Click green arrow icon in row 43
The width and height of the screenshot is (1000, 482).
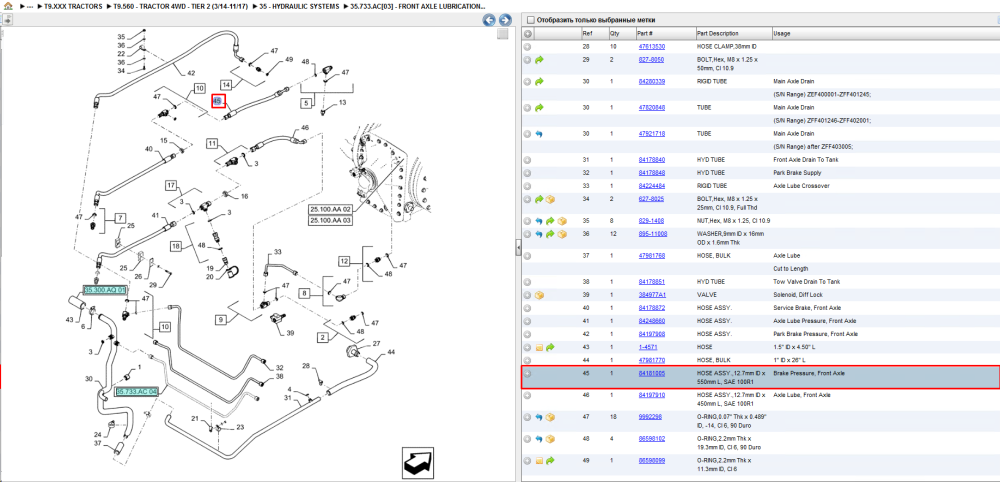point(550,347)
